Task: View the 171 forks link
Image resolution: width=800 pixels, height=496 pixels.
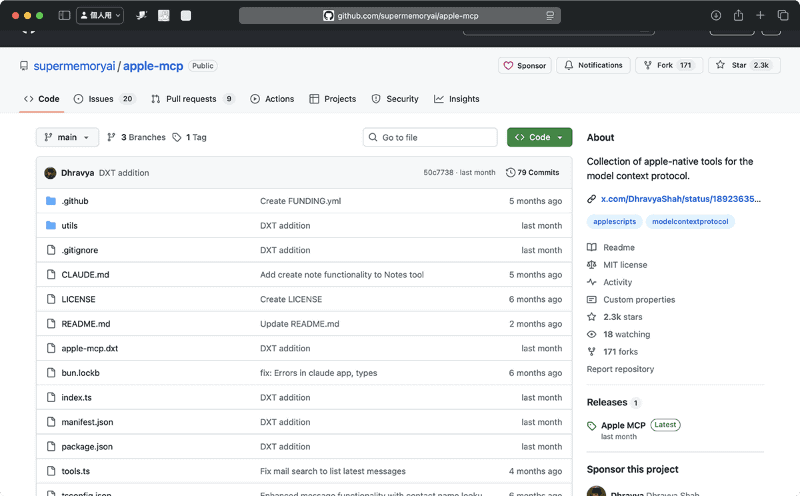Action: click(620, 352)
